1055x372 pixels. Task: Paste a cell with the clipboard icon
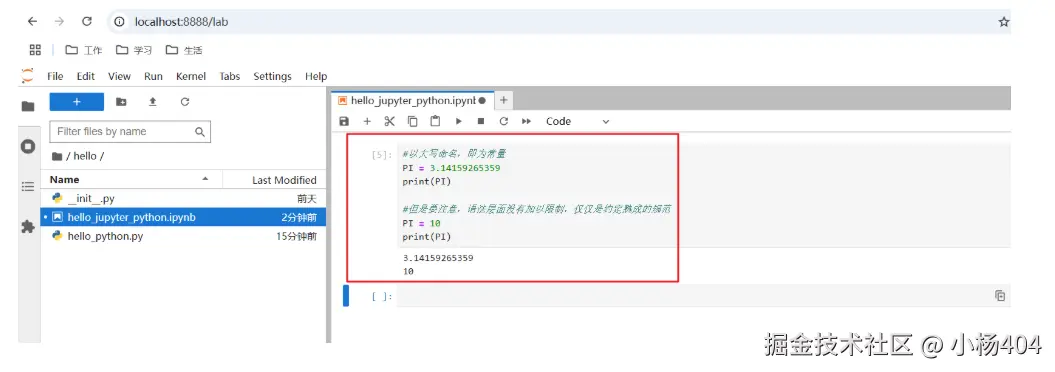click(435, 121)
